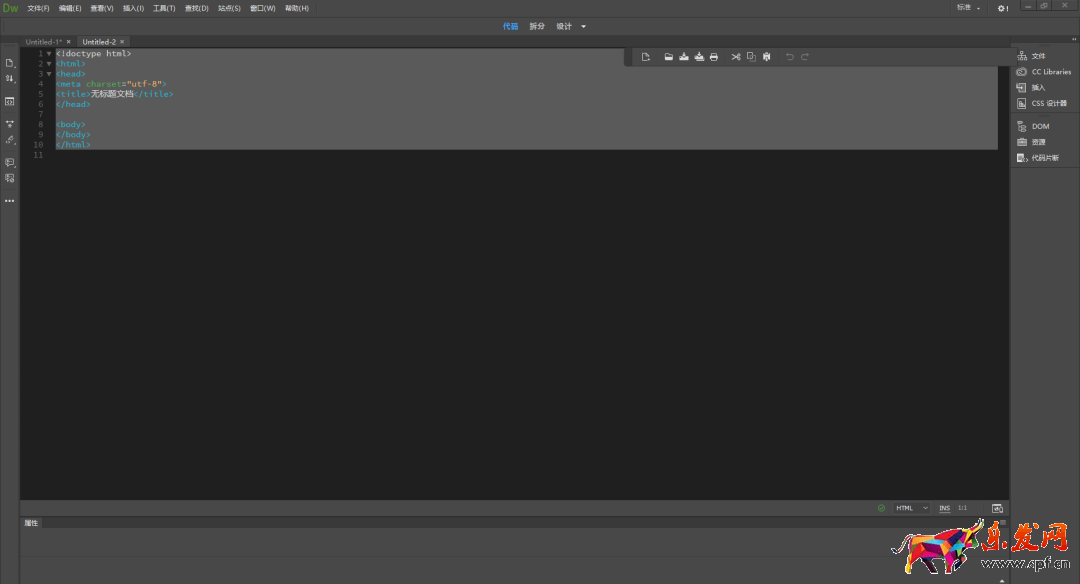
Task: Open the HTML file type dropdown
Action: click(911, 508)
